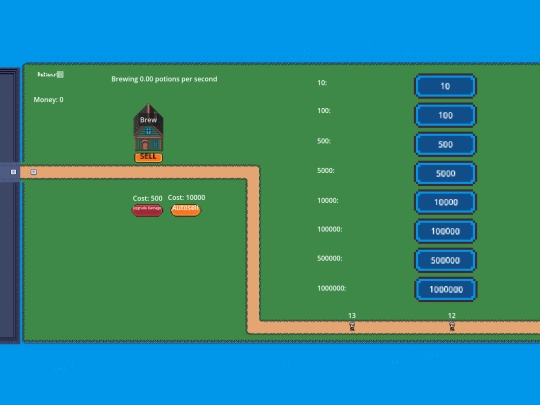Click the 500: row label
The height and width of the screenshot is (405, 540).
(324, 141)
